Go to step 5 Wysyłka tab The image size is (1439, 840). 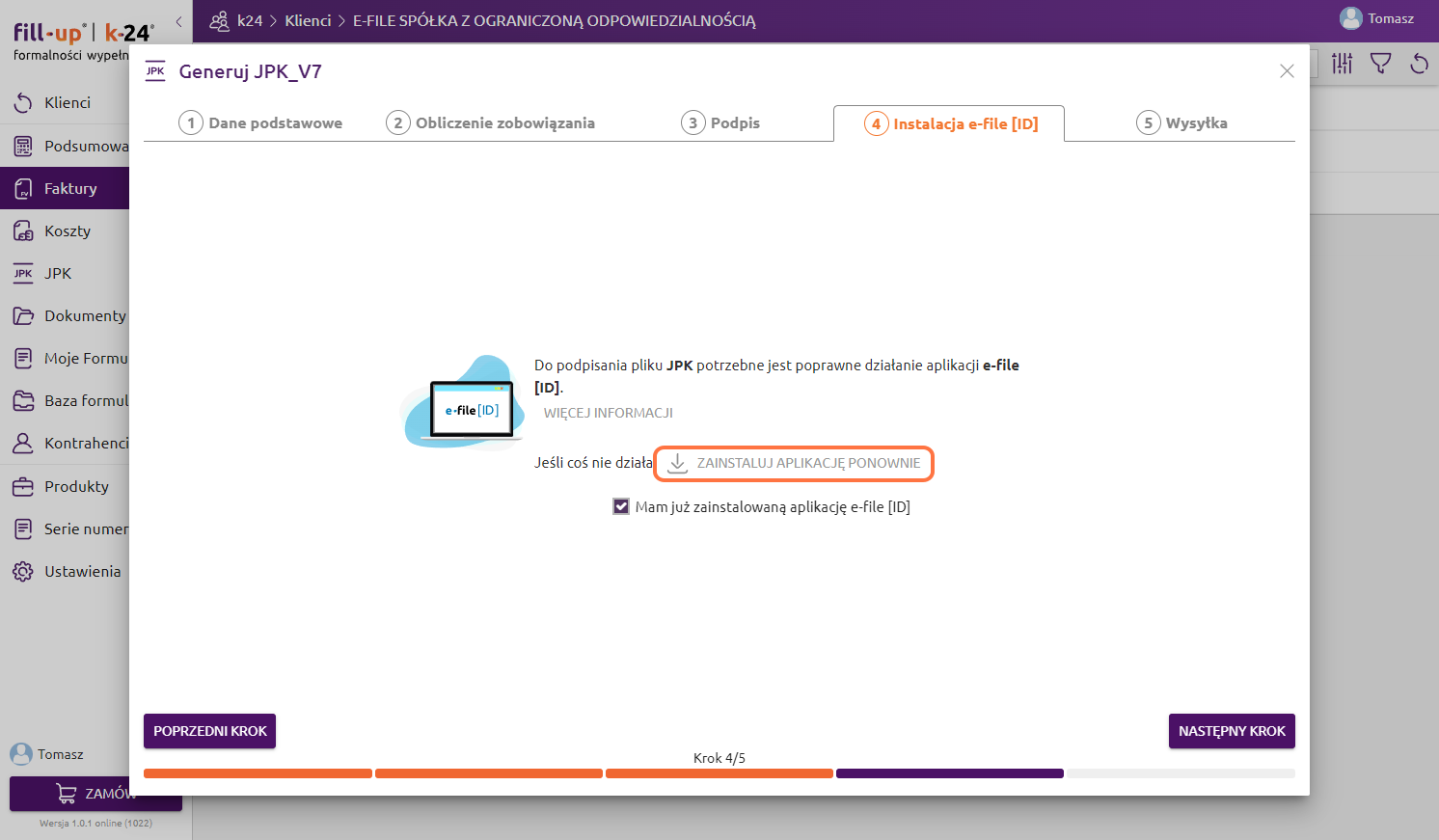click(1181, 123)
